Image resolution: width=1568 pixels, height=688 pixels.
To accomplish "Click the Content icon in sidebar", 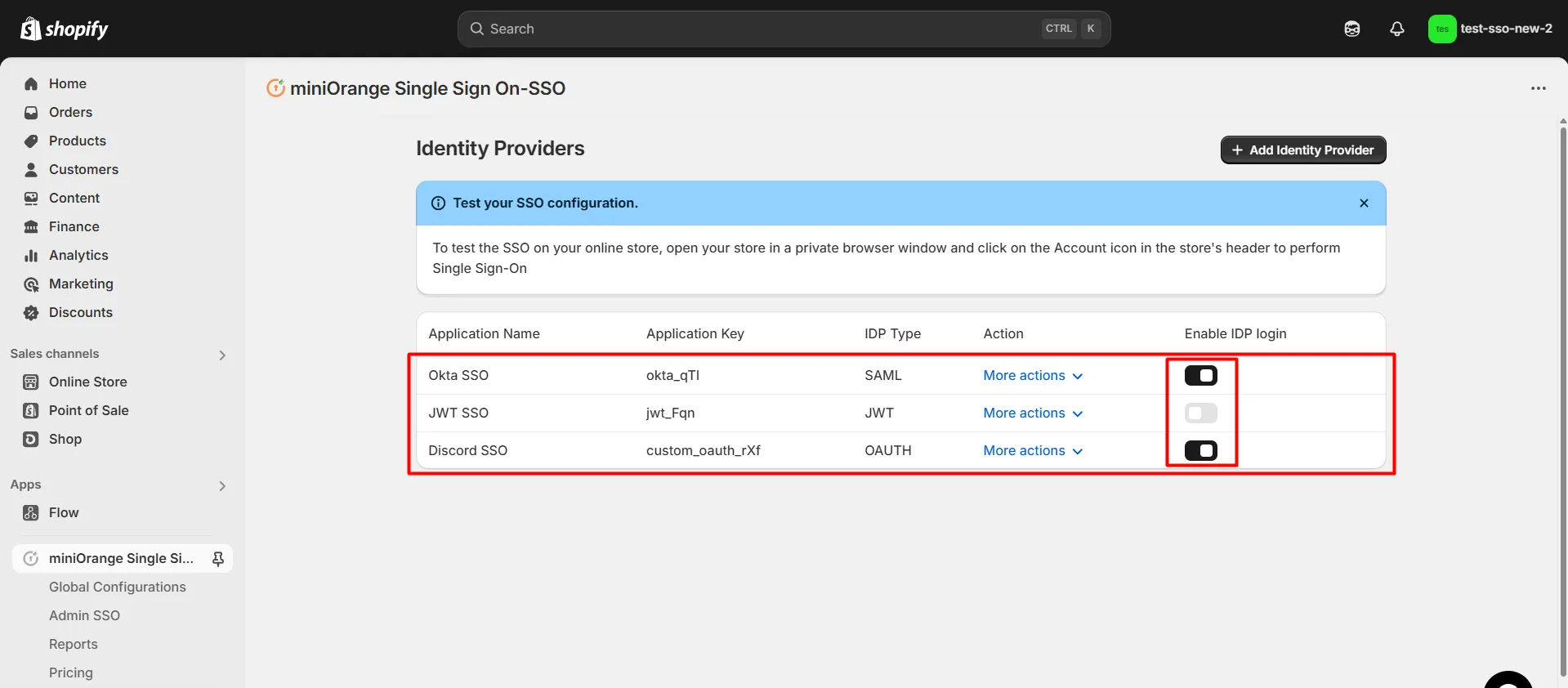I will point(31,199).
